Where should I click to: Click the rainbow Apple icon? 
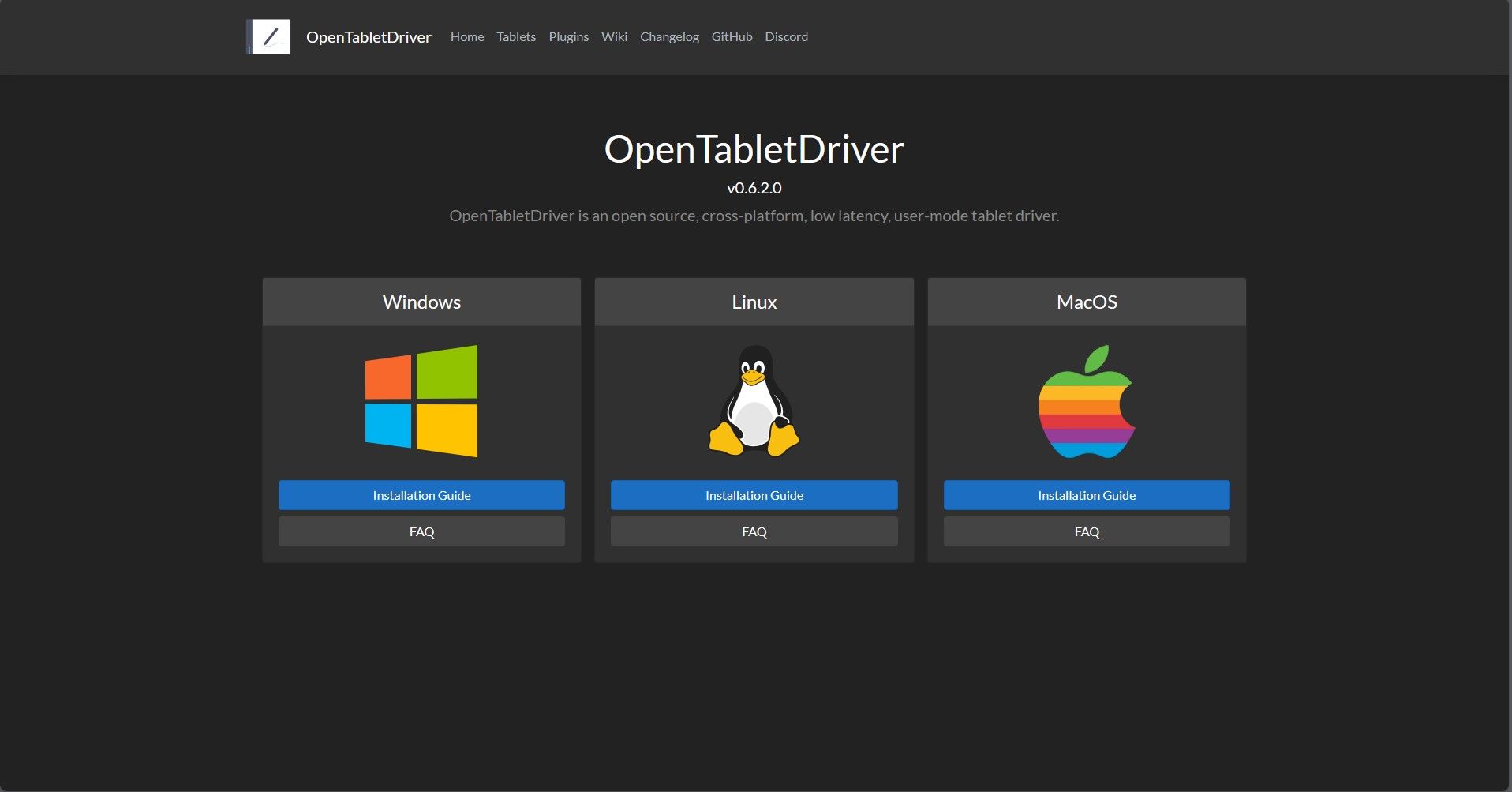click(1087, 401)
